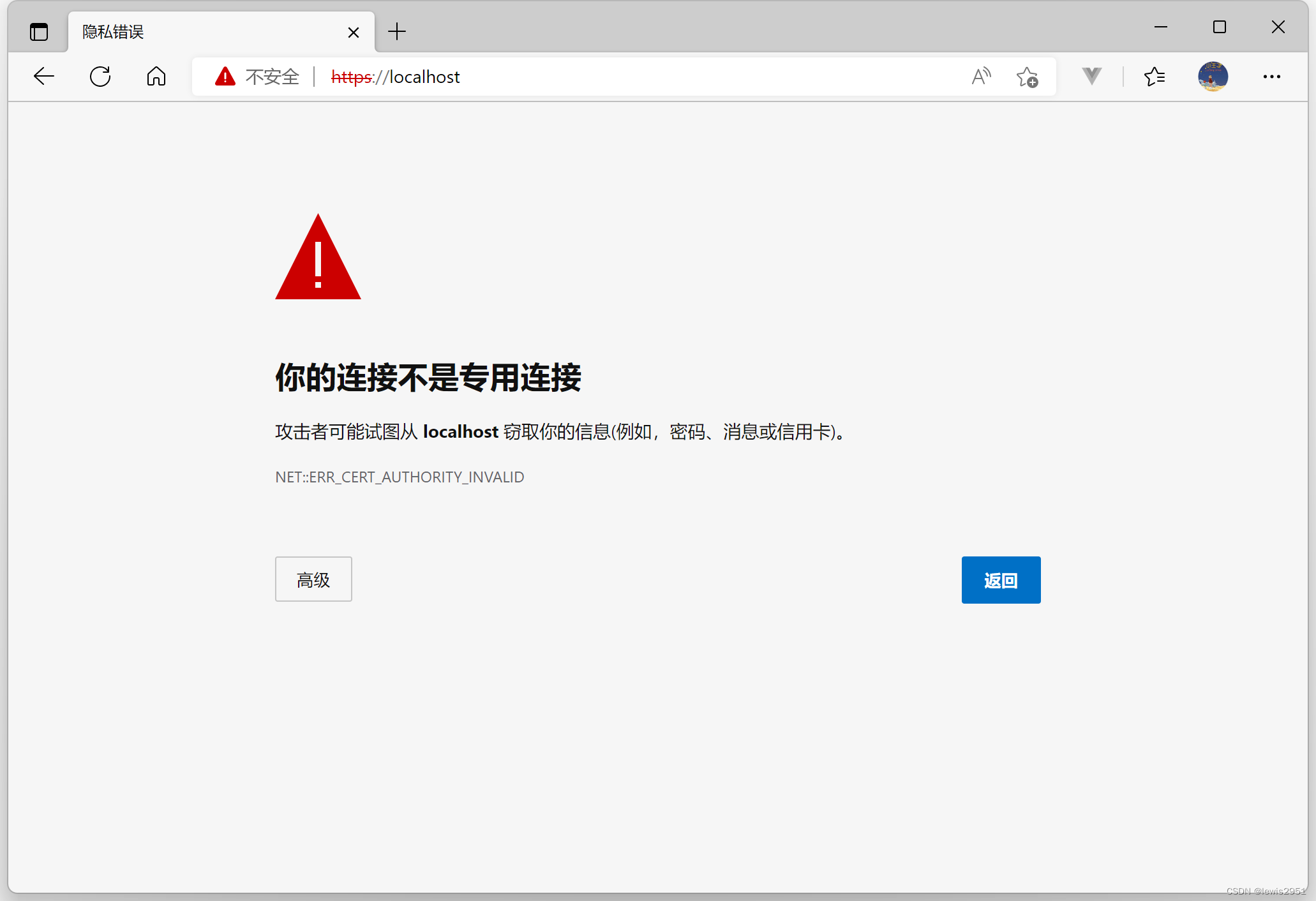Viewport: 1316px width, 901px height.
Task: Click the 不安全 security label
Action: point(273,77)
